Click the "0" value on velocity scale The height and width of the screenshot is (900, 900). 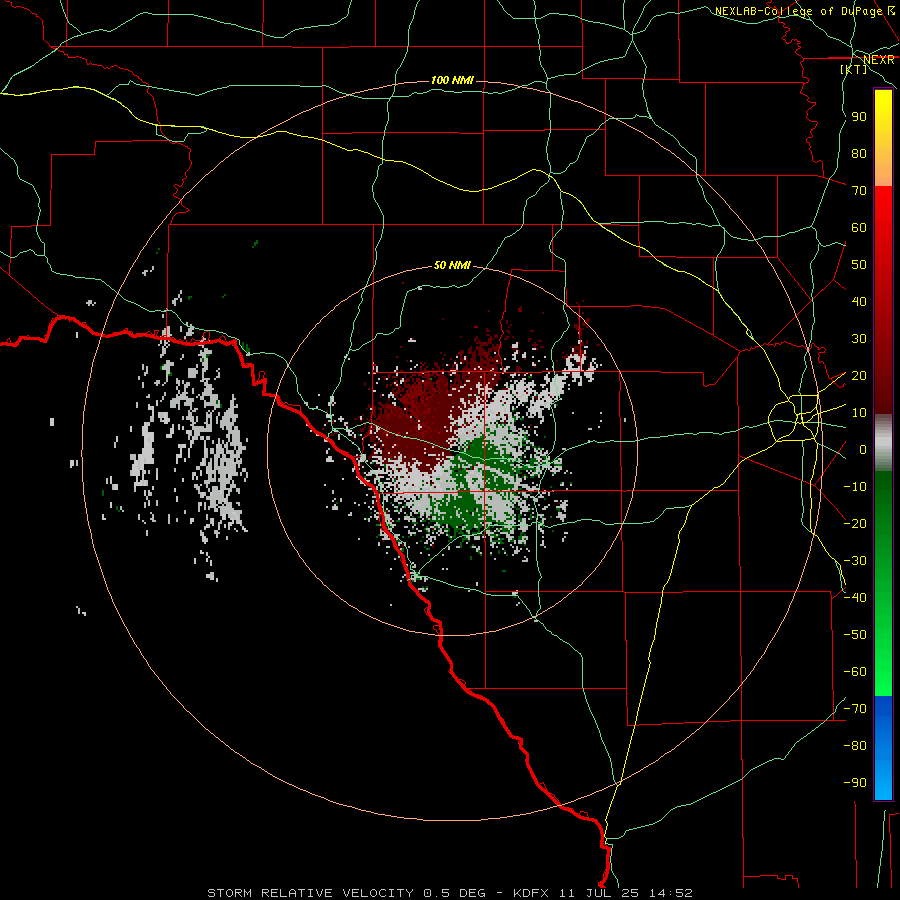[x=863, y=450]
